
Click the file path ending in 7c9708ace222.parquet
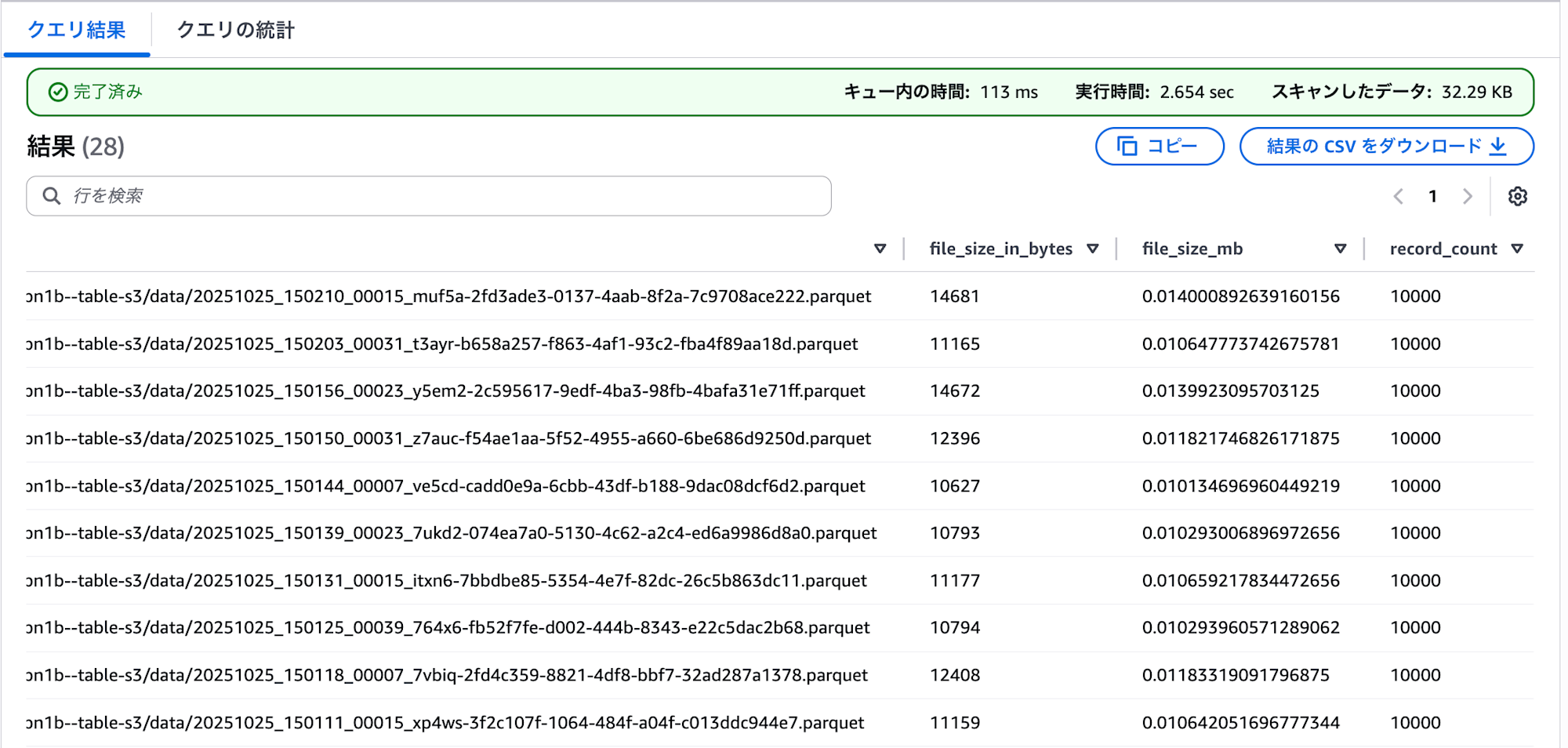pos(448,296)
